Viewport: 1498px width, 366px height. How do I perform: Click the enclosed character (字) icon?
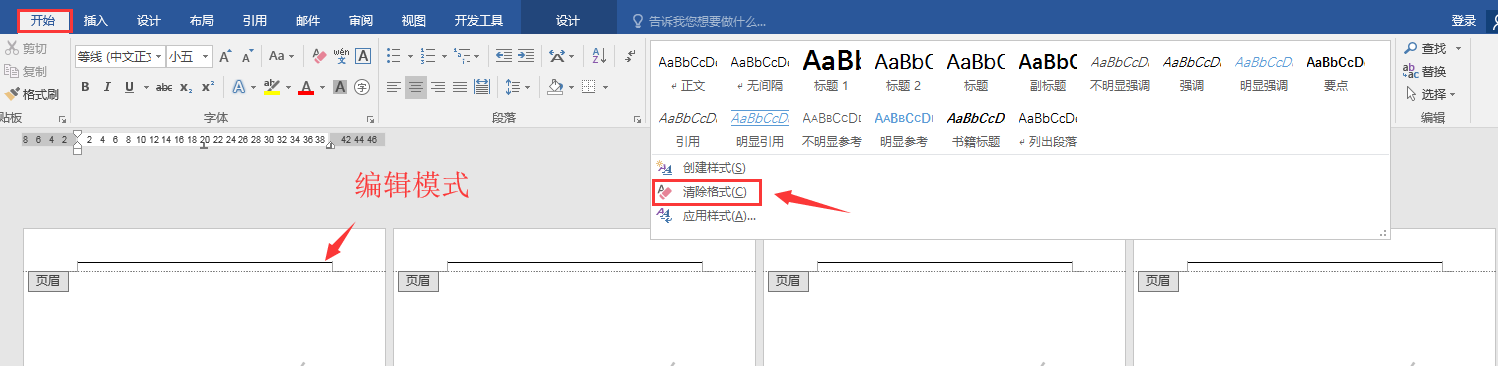(362, 87)
